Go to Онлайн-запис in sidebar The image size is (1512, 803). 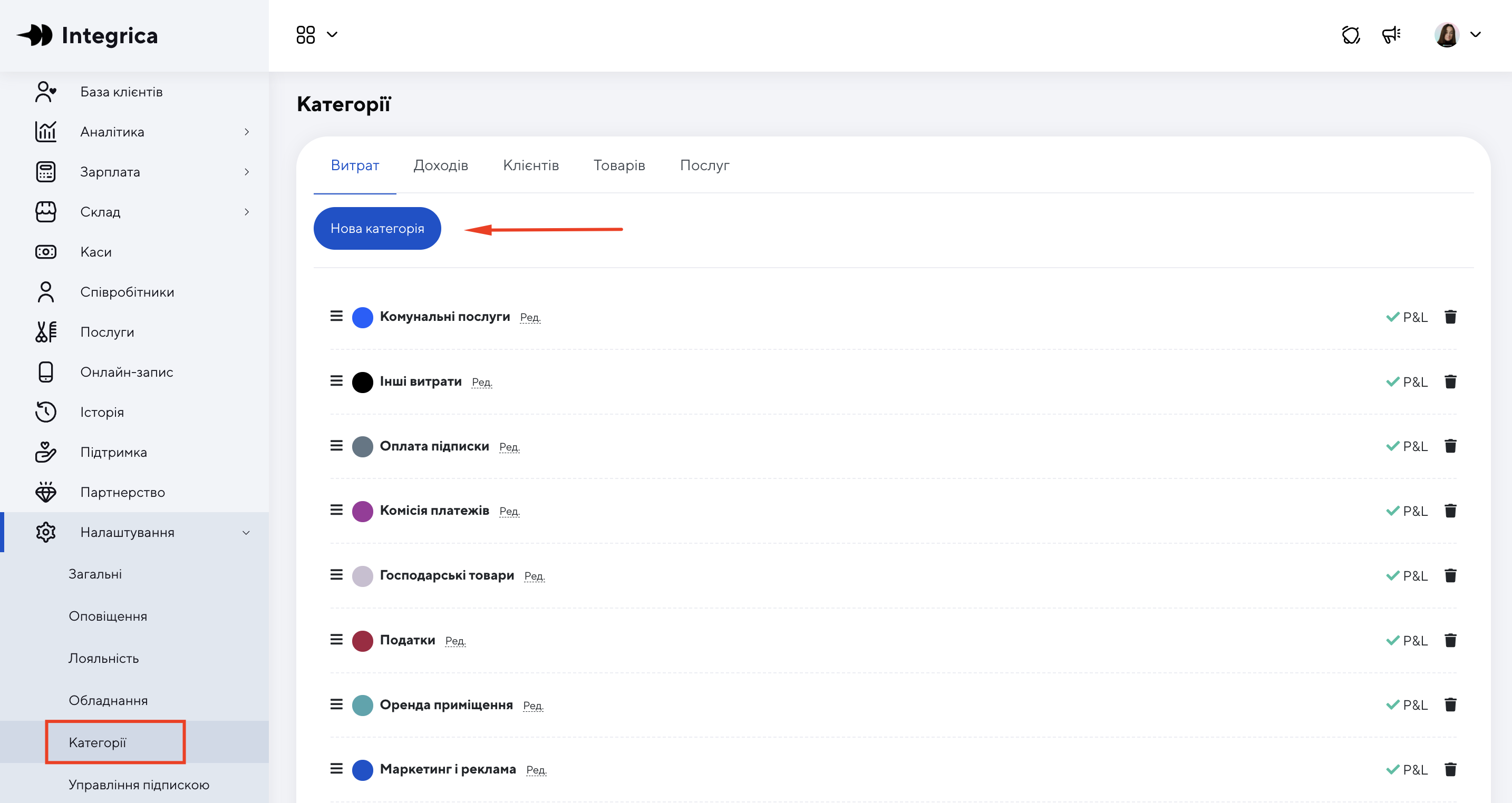tap(126, 372)
